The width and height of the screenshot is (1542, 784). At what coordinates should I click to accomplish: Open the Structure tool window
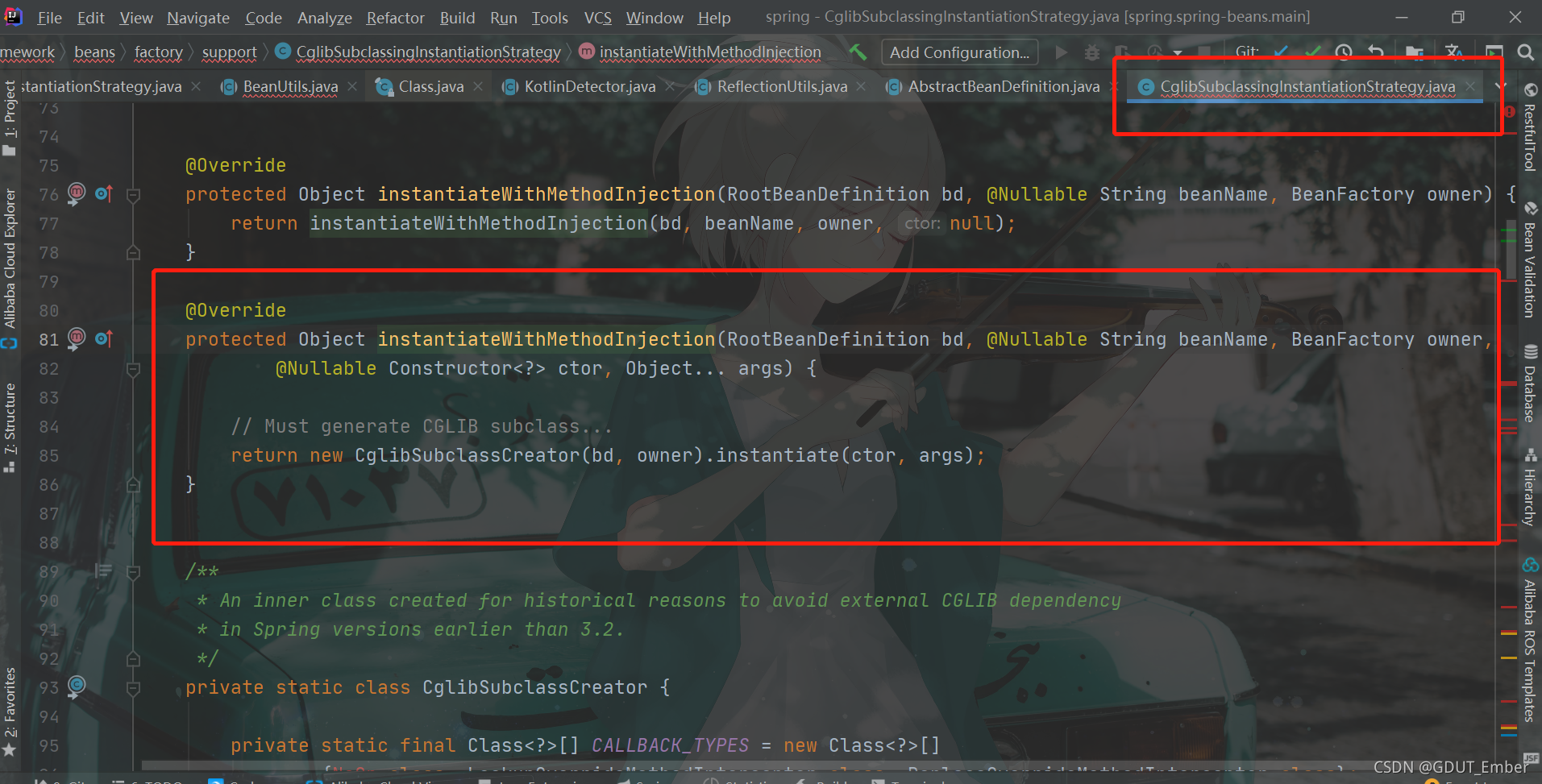pos(10,428)
